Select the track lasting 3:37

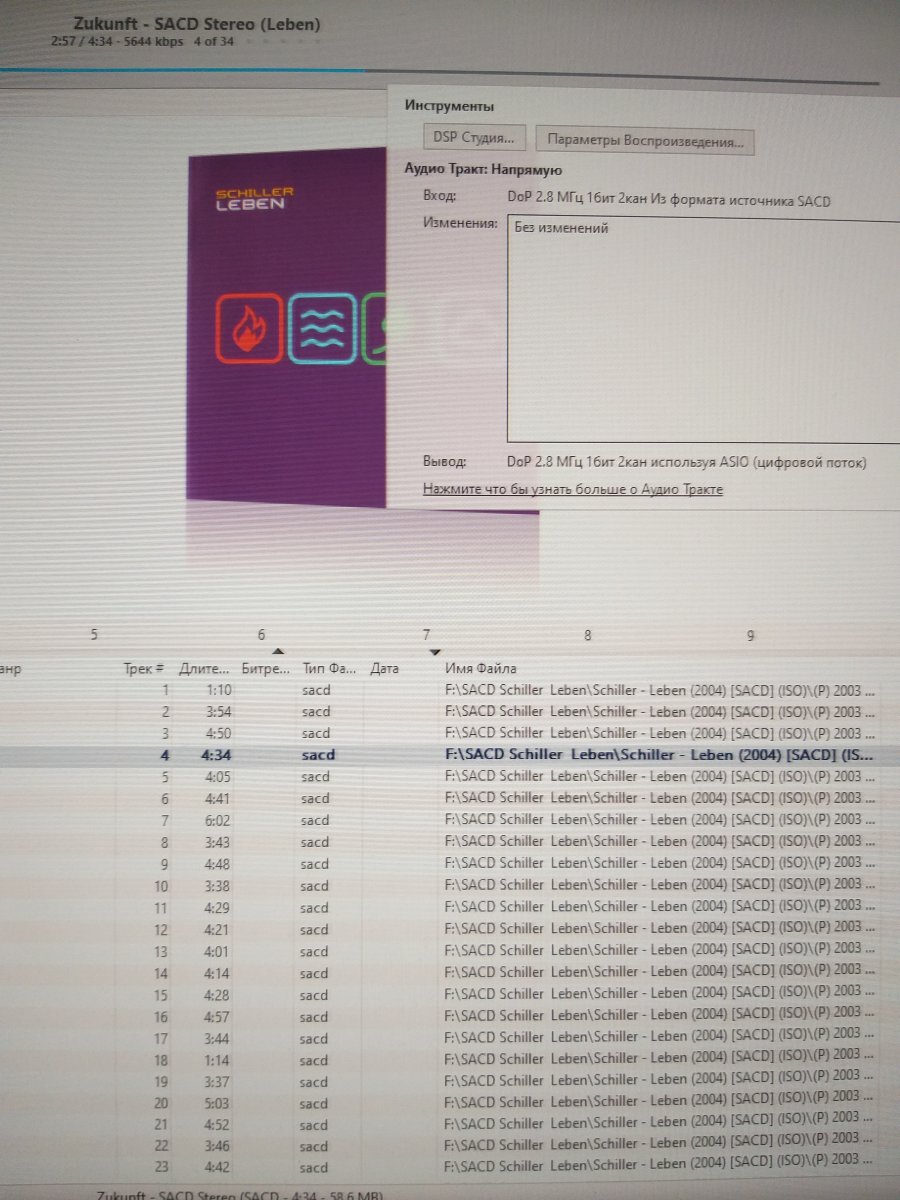coord(440,1082)
